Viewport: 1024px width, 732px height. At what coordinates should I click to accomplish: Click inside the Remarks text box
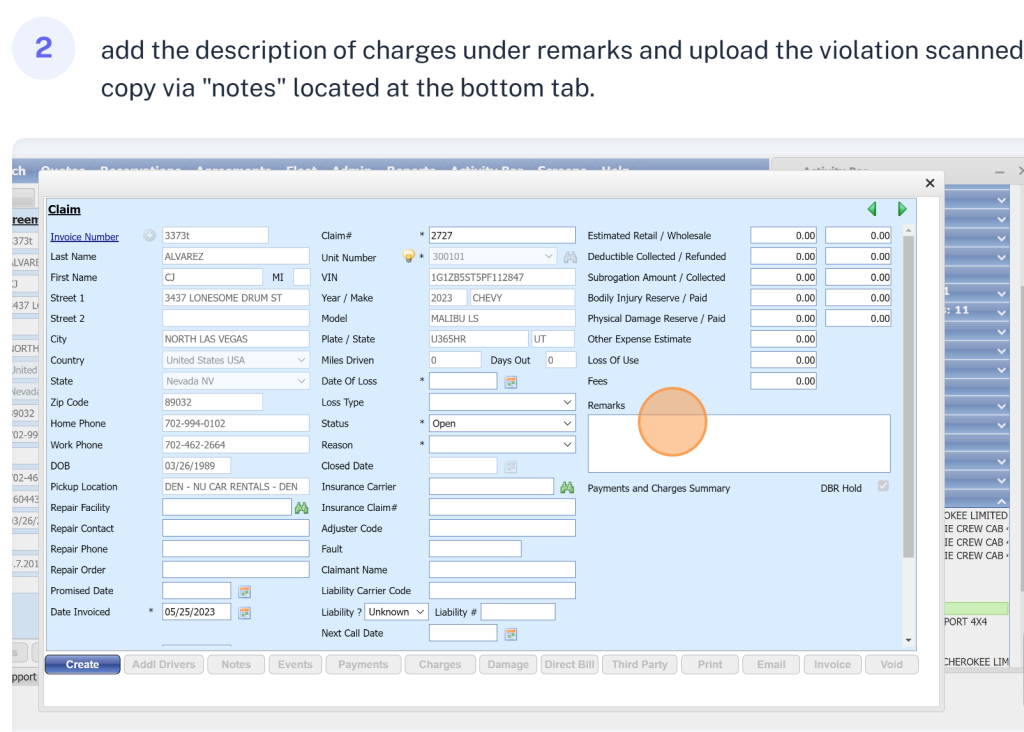pos(738,443)
